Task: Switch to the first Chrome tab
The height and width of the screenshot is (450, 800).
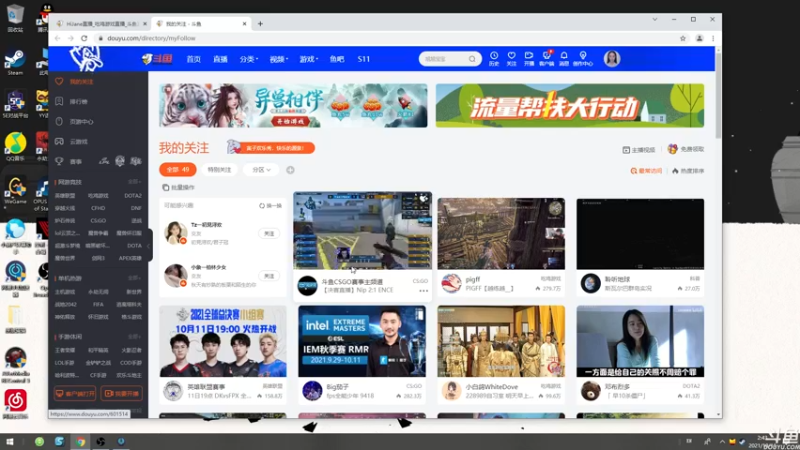Action: [x=100, y=24]
